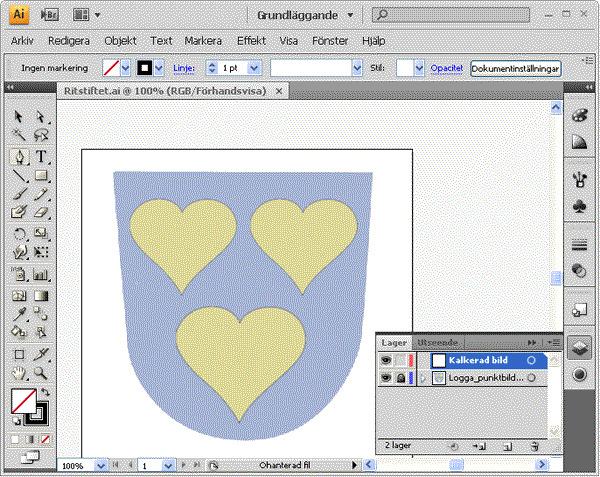Viewport: 600px width, 477px height.
Task: Select the Selection (arrow) tool
Action: click(19, 117)
